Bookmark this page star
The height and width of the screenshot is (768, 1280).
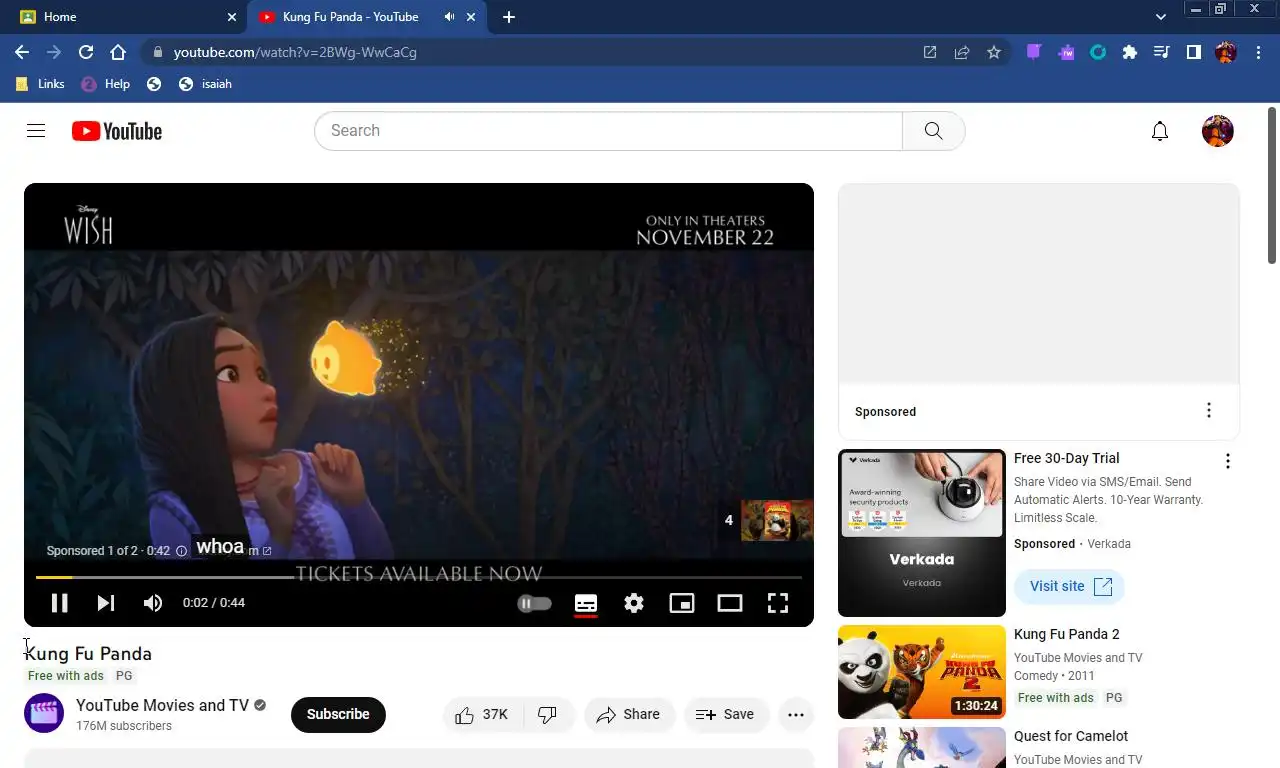point(994,52)
